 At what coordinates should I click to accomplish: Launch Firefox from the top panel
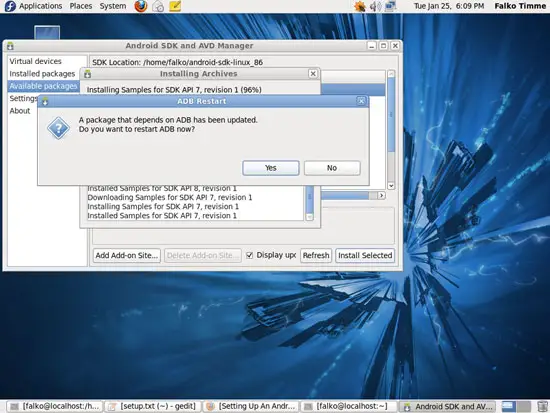click(x=141, y=6)
